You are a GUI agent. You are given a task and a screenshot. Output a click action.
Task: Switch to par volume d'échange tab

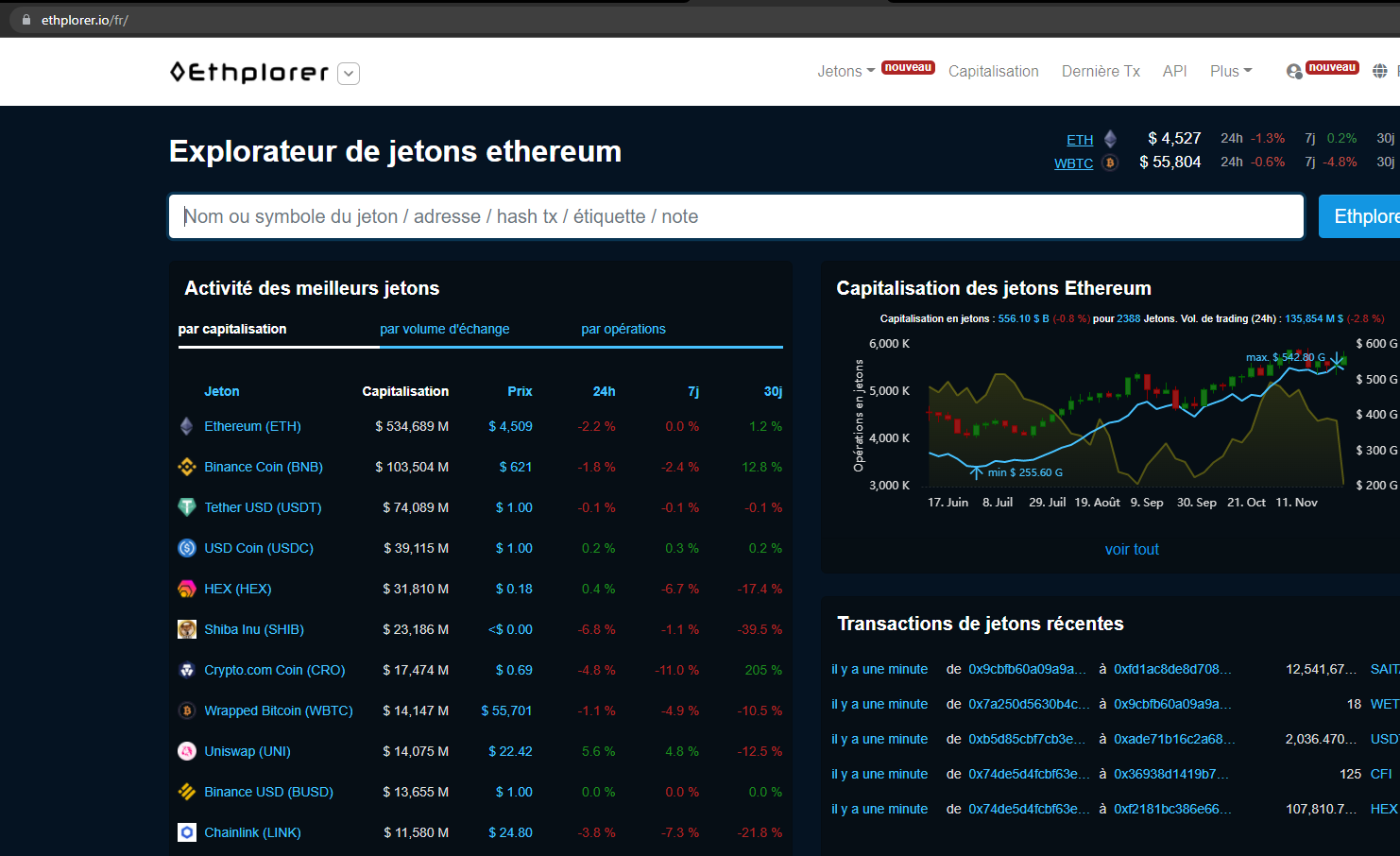pos(444,329)
